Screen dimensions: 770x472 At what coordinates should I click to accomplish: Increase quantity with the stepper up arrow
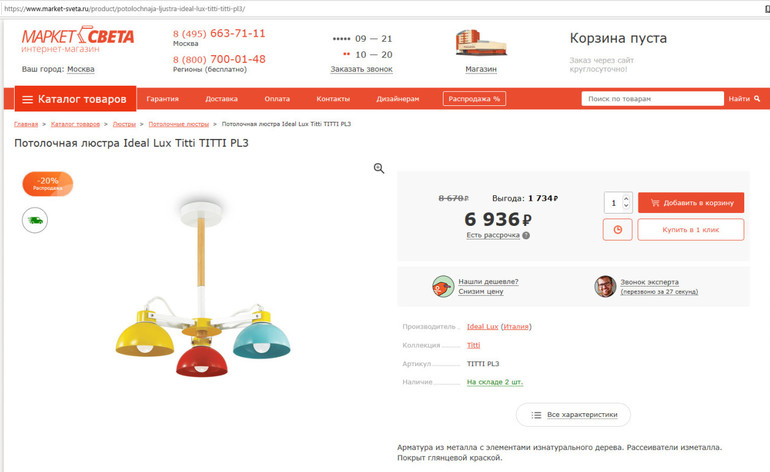(x=626, y=198)
